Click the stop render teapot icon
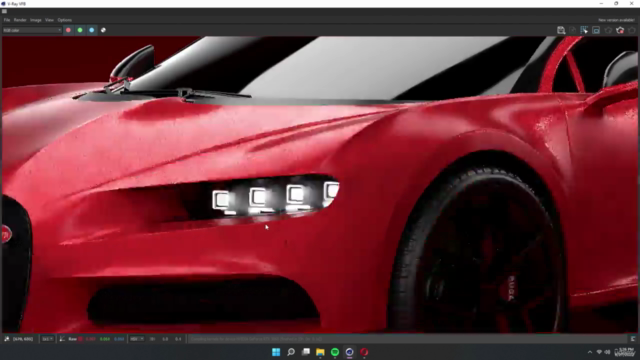The height and width of the screenshot is (360, 640). point(620,30)
